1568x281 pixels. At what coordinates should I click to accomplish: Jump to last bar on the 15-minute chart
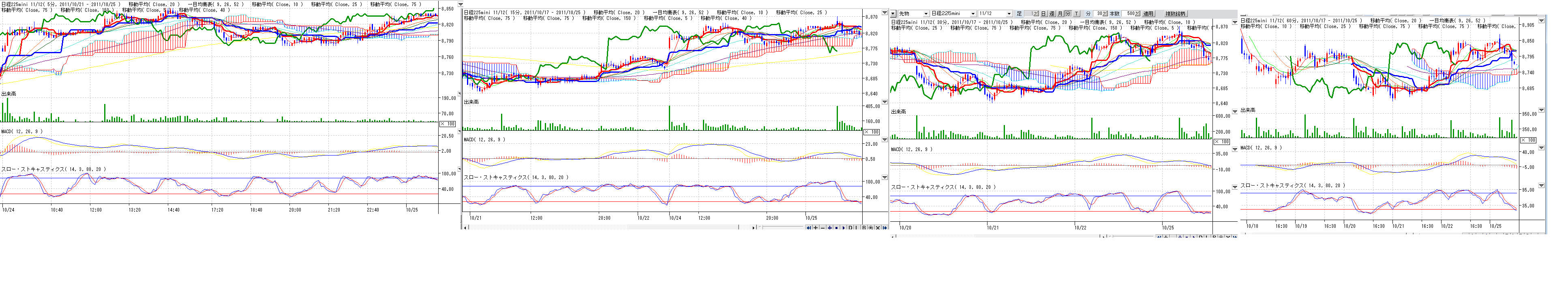point(885,228)
